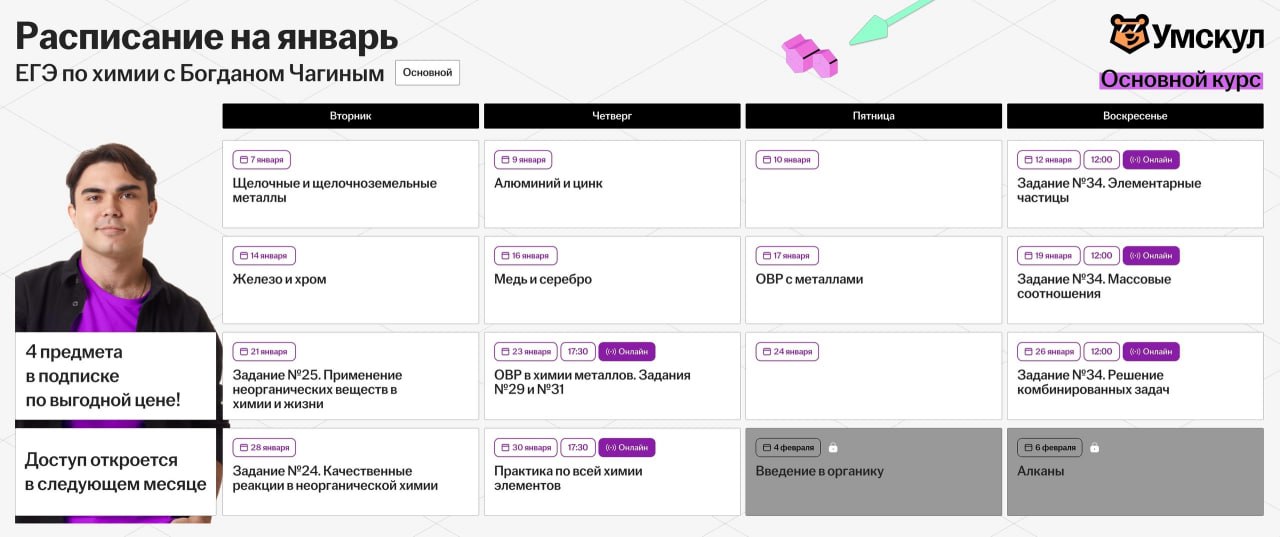Click the lock icon on 4 февраля card

[833, 448]
